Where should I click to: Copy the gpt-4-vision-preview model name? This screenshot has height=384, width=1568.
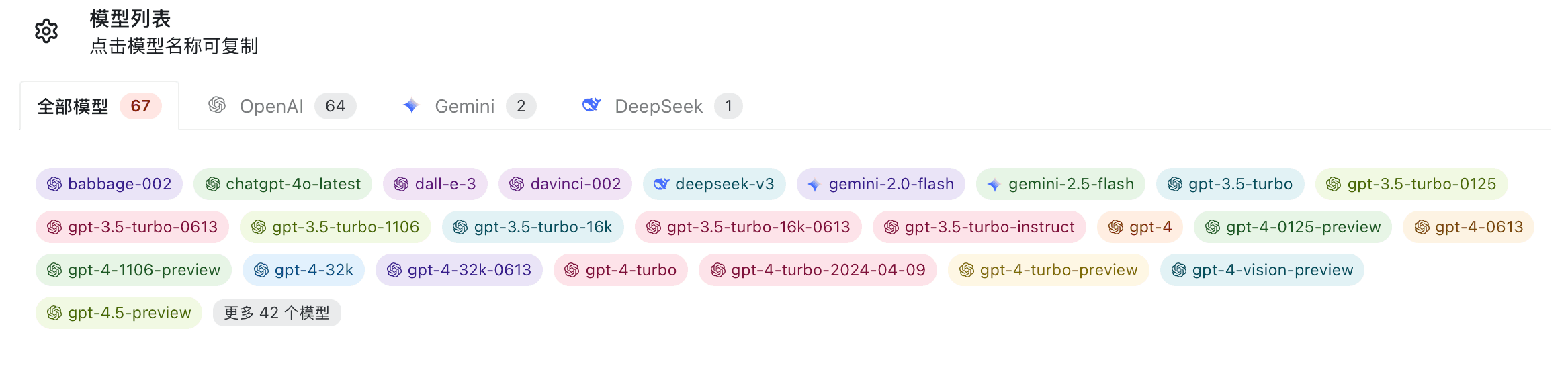1272,270
